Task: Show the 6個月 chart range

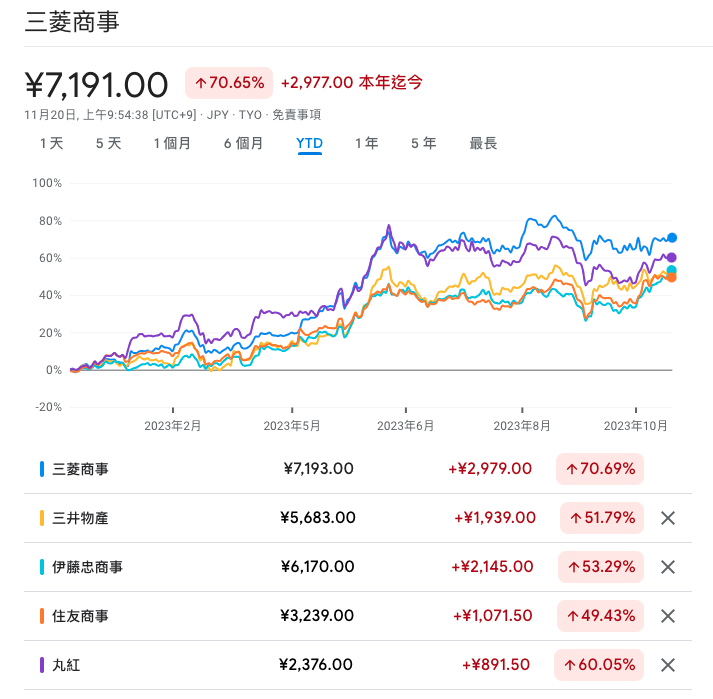Action: click(x=243, y=143)
